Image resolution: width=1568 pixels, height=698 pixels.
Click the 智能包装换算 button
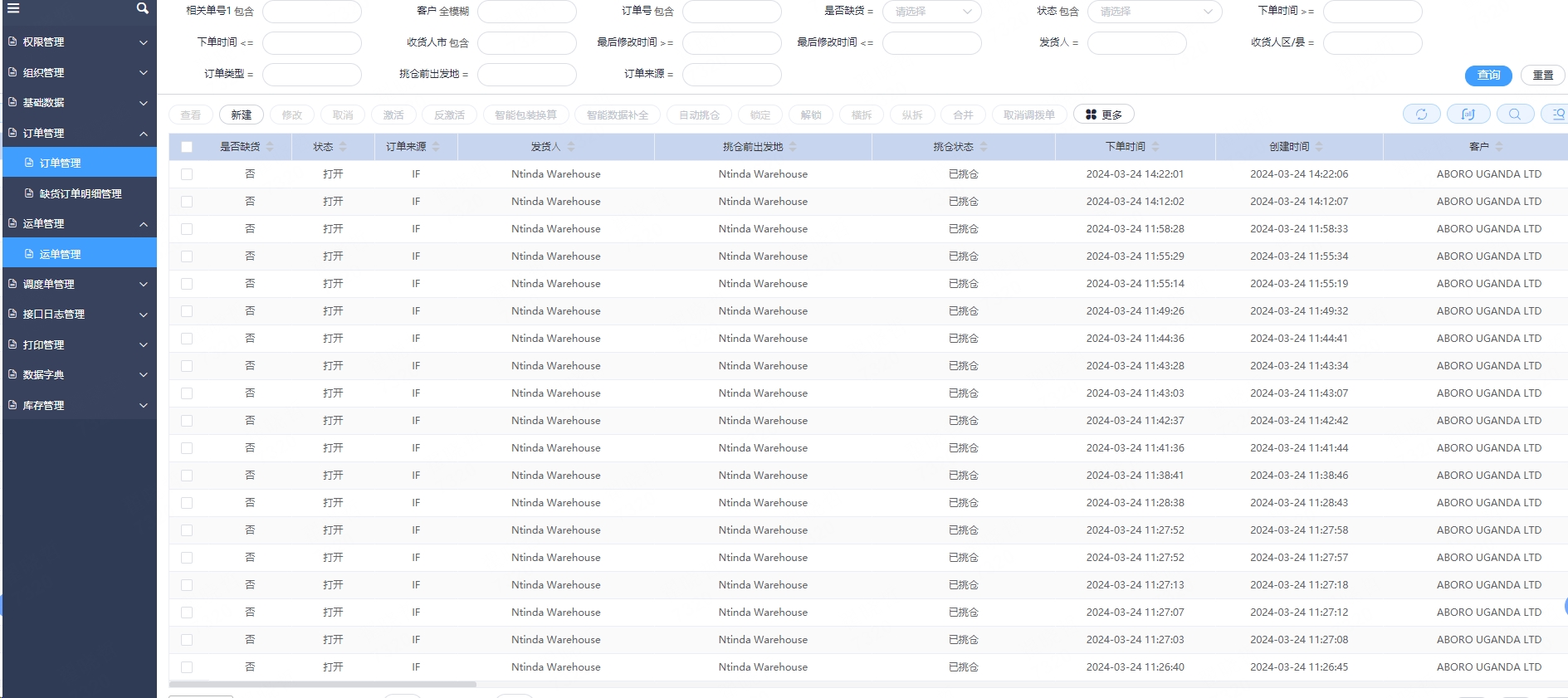[x=525, y=115]
